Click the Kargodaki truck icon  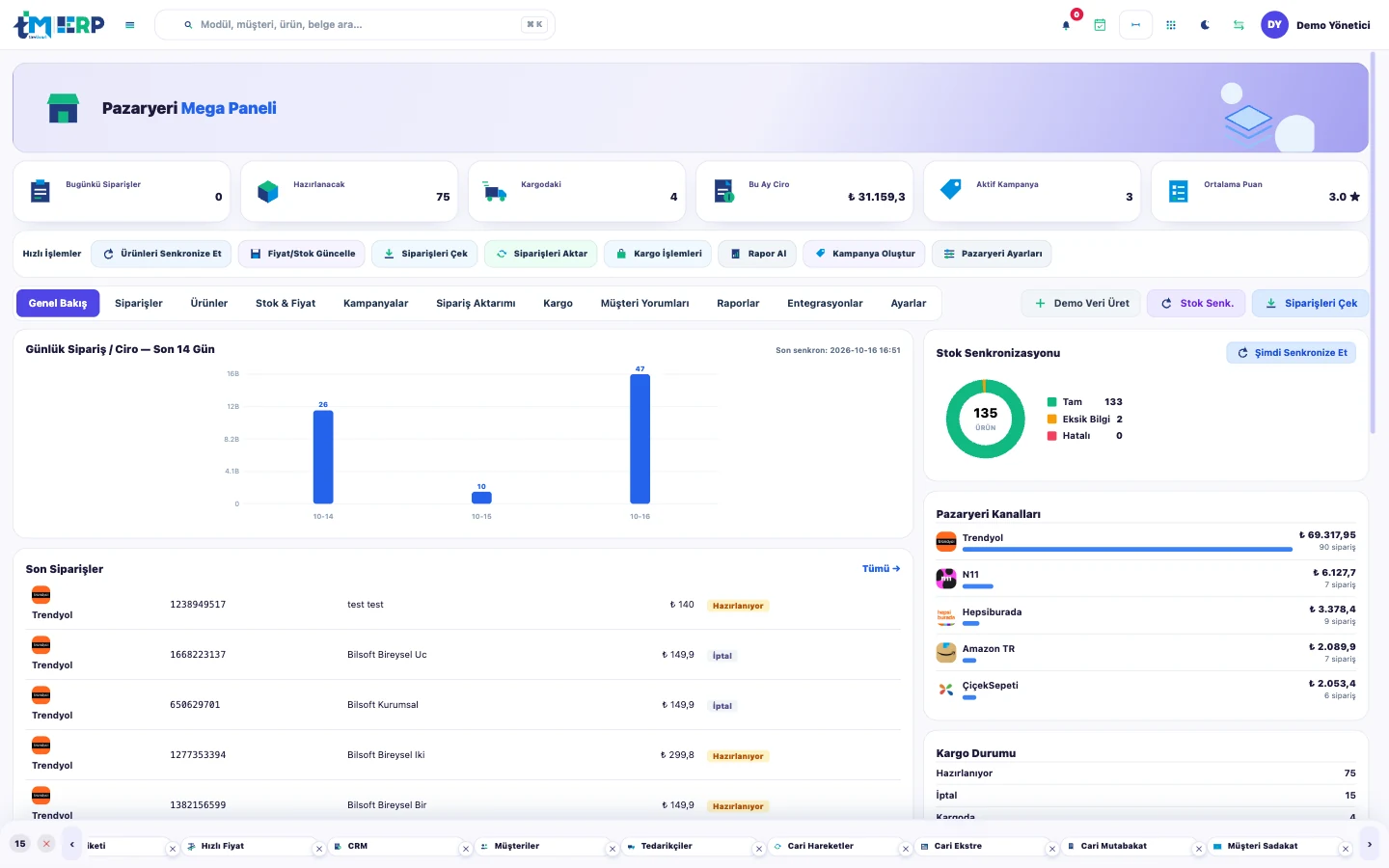pyautogui.click(x=495, y=191)
